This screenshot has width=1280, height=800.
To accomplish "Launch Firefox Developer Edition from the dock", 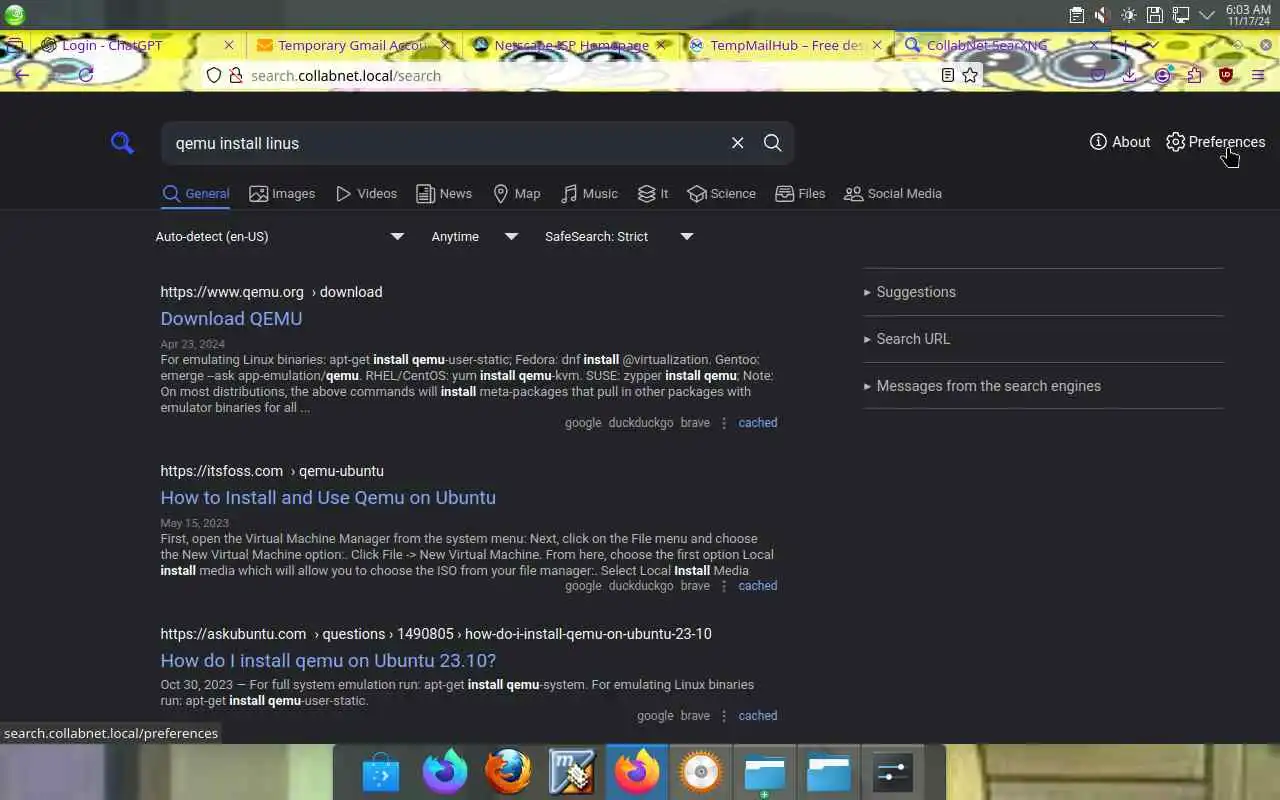I will point(445,772).
